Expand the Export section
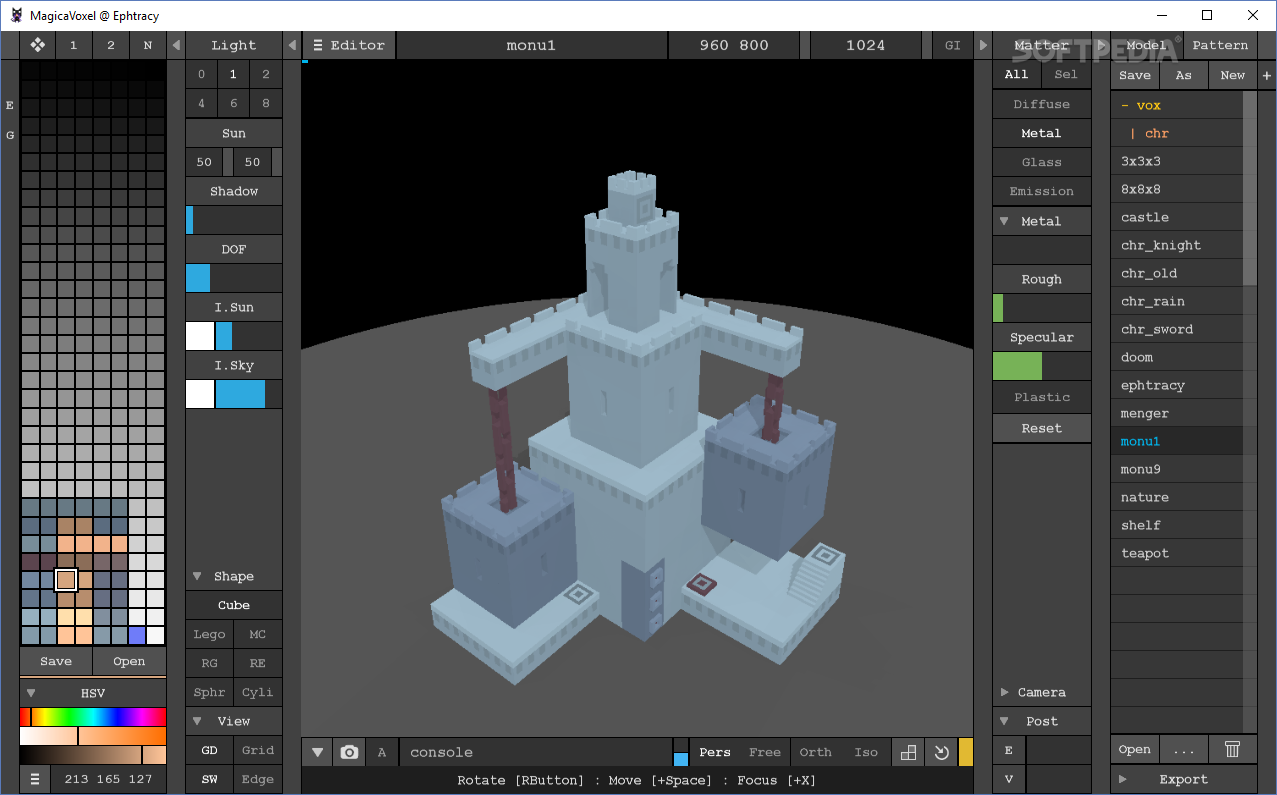Viewport: 1277px width, 795px height. 1123,779
